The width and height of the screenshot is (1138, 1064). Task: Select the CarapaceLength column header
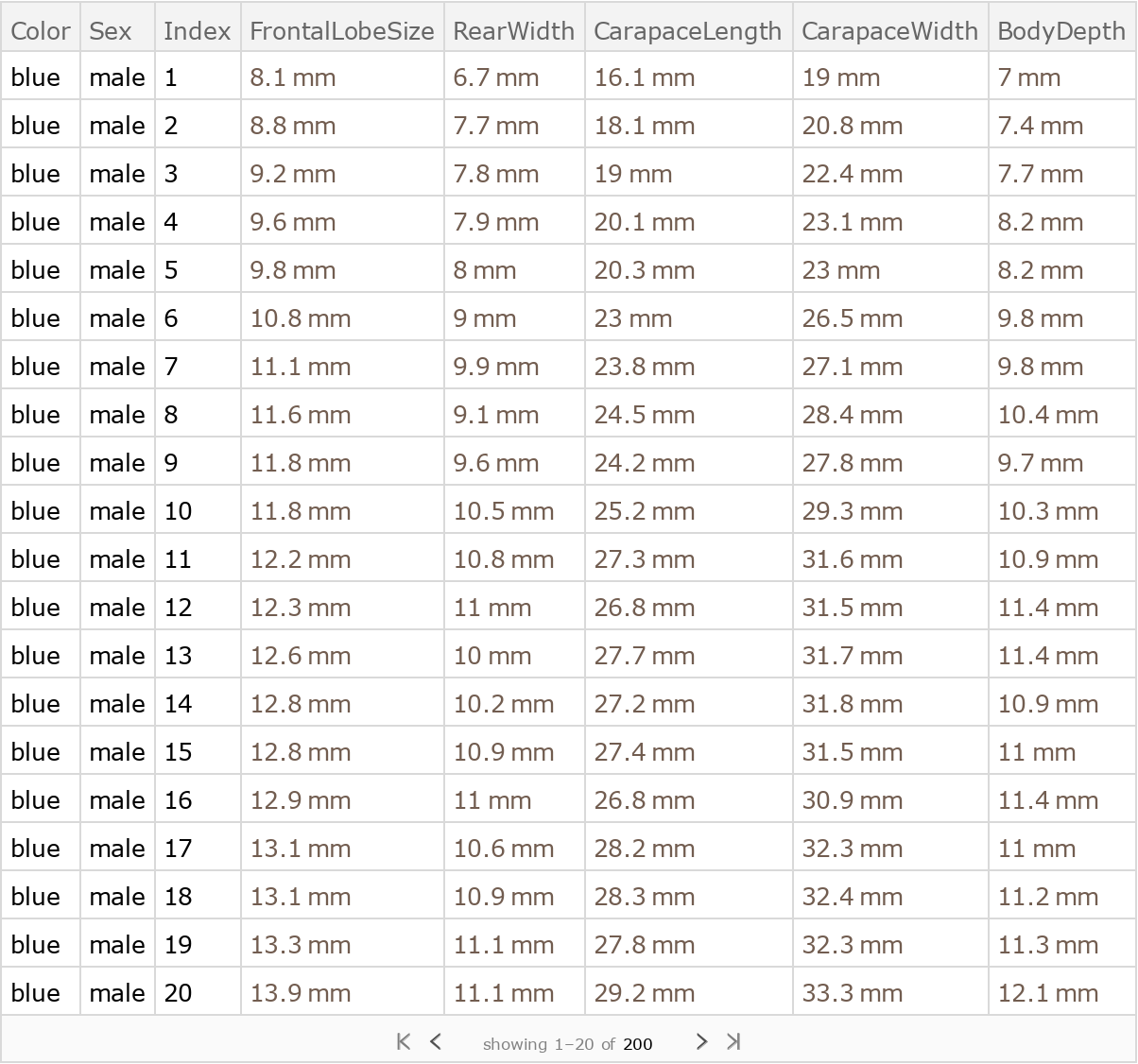click(x=687, y=31)
